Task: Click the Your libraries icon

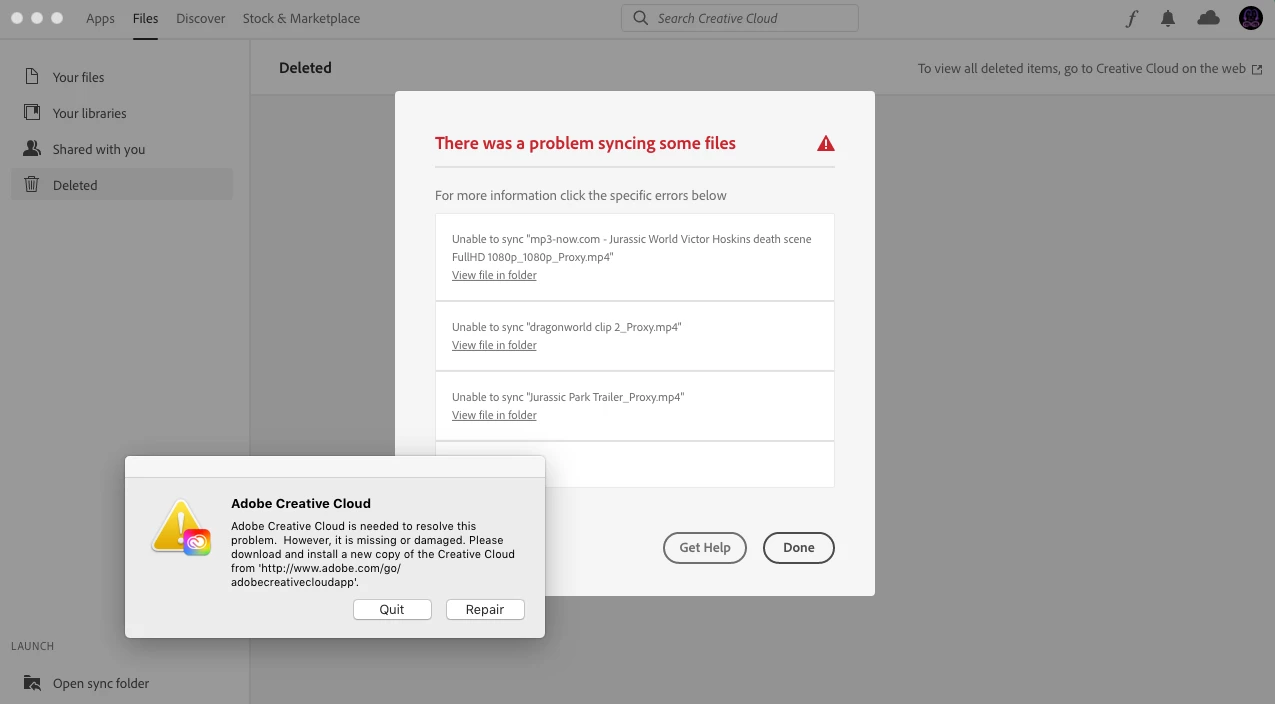Action: [x=32, y=113]
